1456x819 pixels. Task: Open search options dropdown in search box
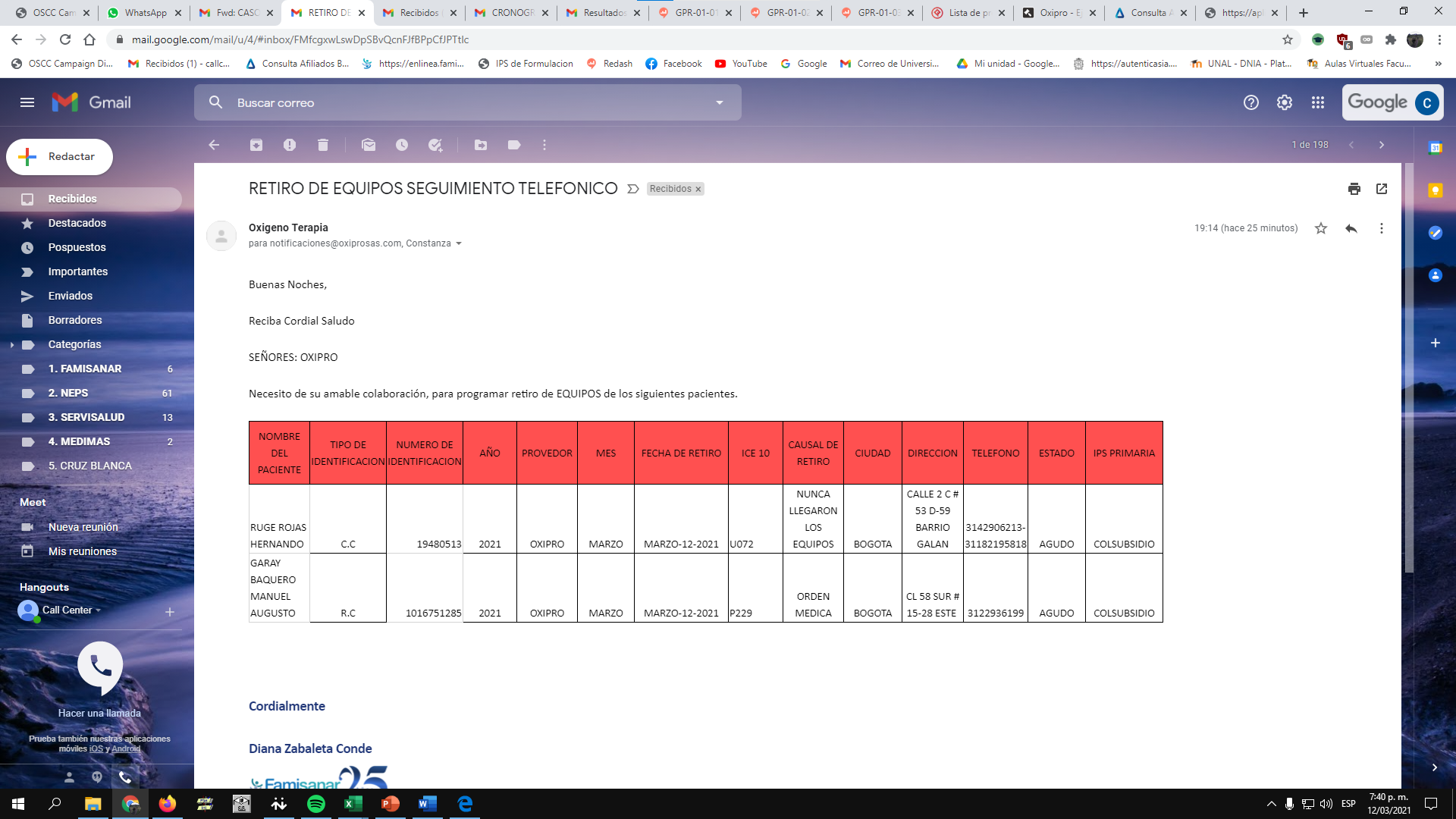(720, 102)
